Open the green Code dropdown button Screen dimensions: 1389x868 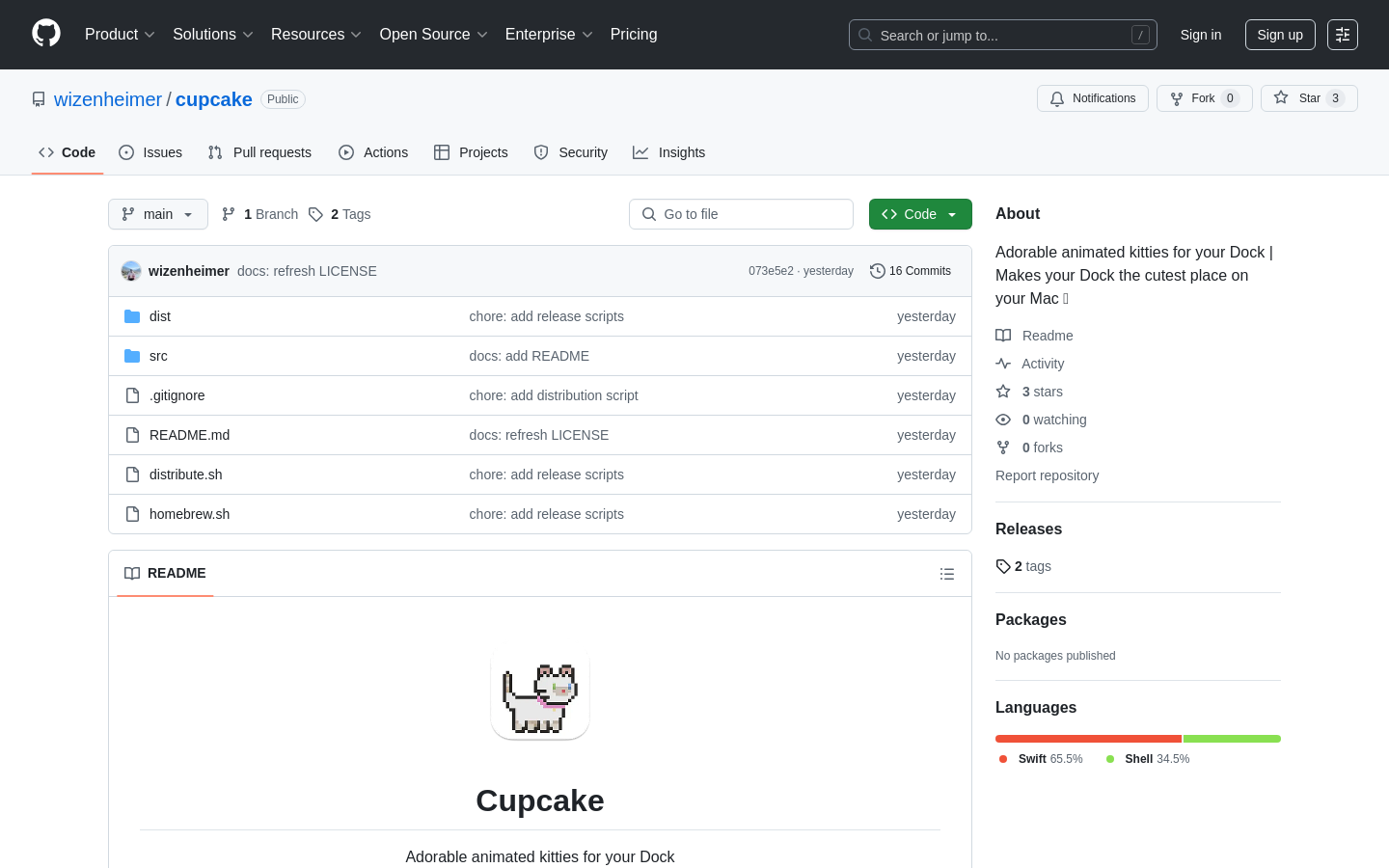(920, 214)
